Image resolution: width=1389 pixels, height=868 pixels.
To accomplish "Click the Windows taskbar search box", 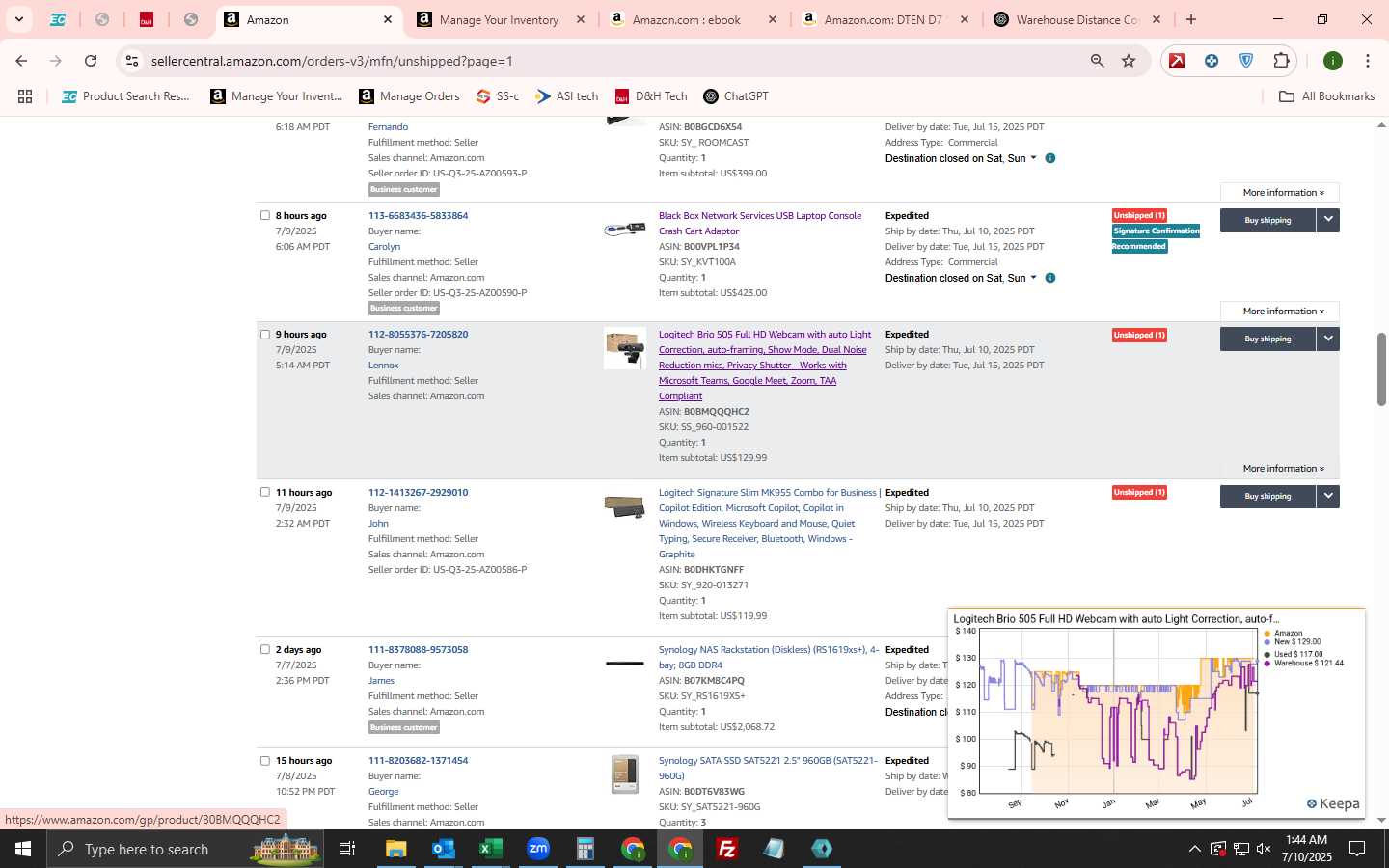I will point(185,849).
